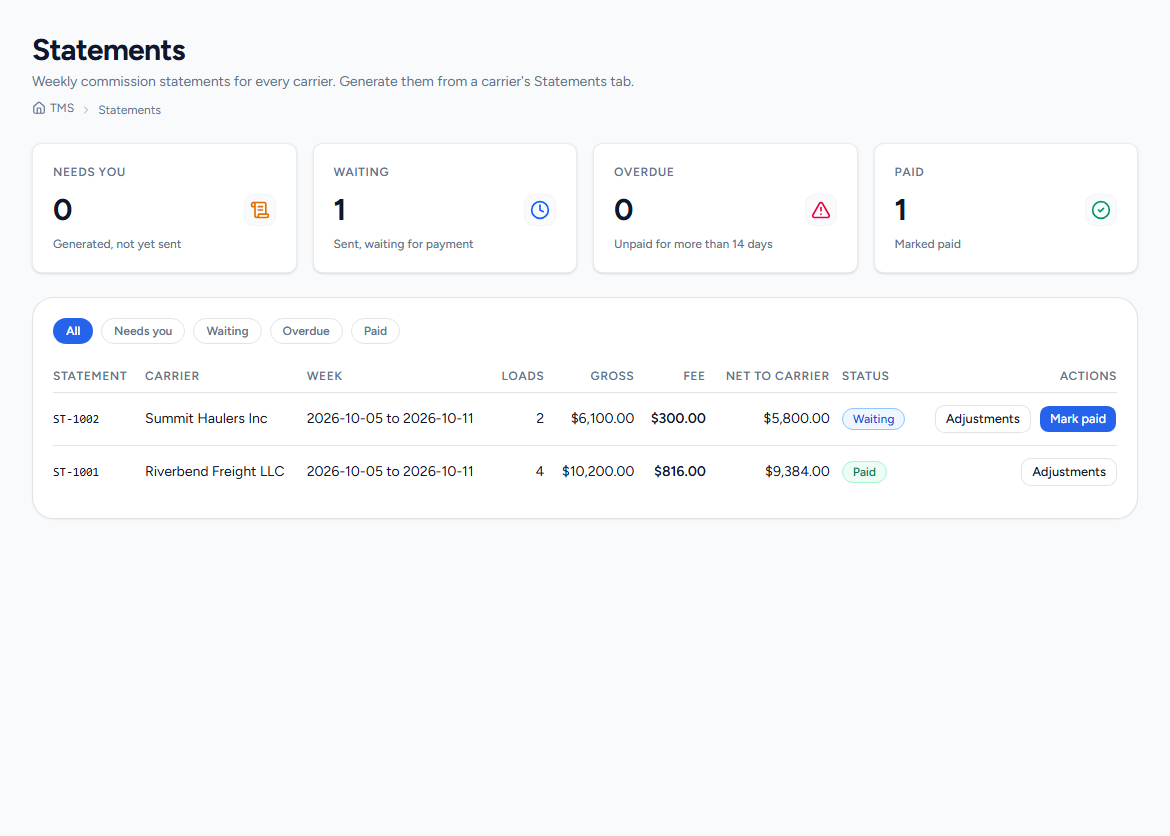Click the $5,800.00 net to carrier
Viewport: 1170px width, 836px height.
click(x=796, y=418)
